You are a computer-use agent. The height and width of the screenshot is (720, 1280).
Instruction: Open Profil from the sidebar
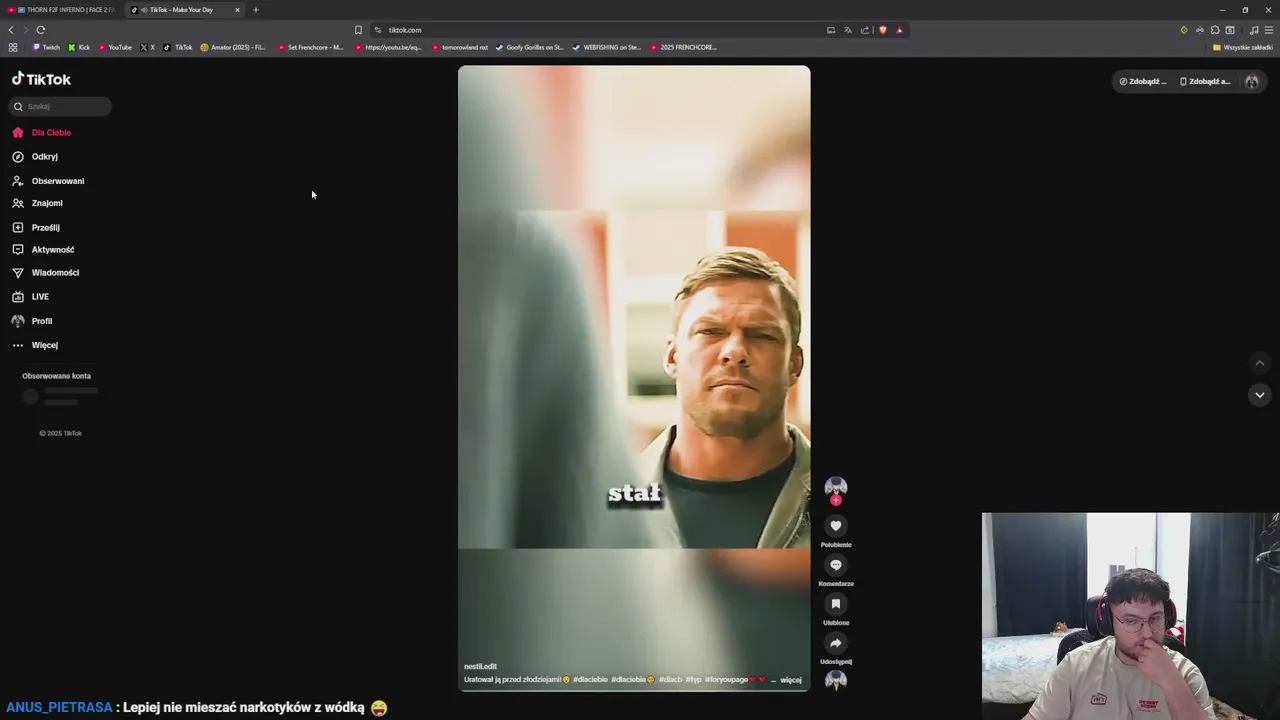point(32,321)
